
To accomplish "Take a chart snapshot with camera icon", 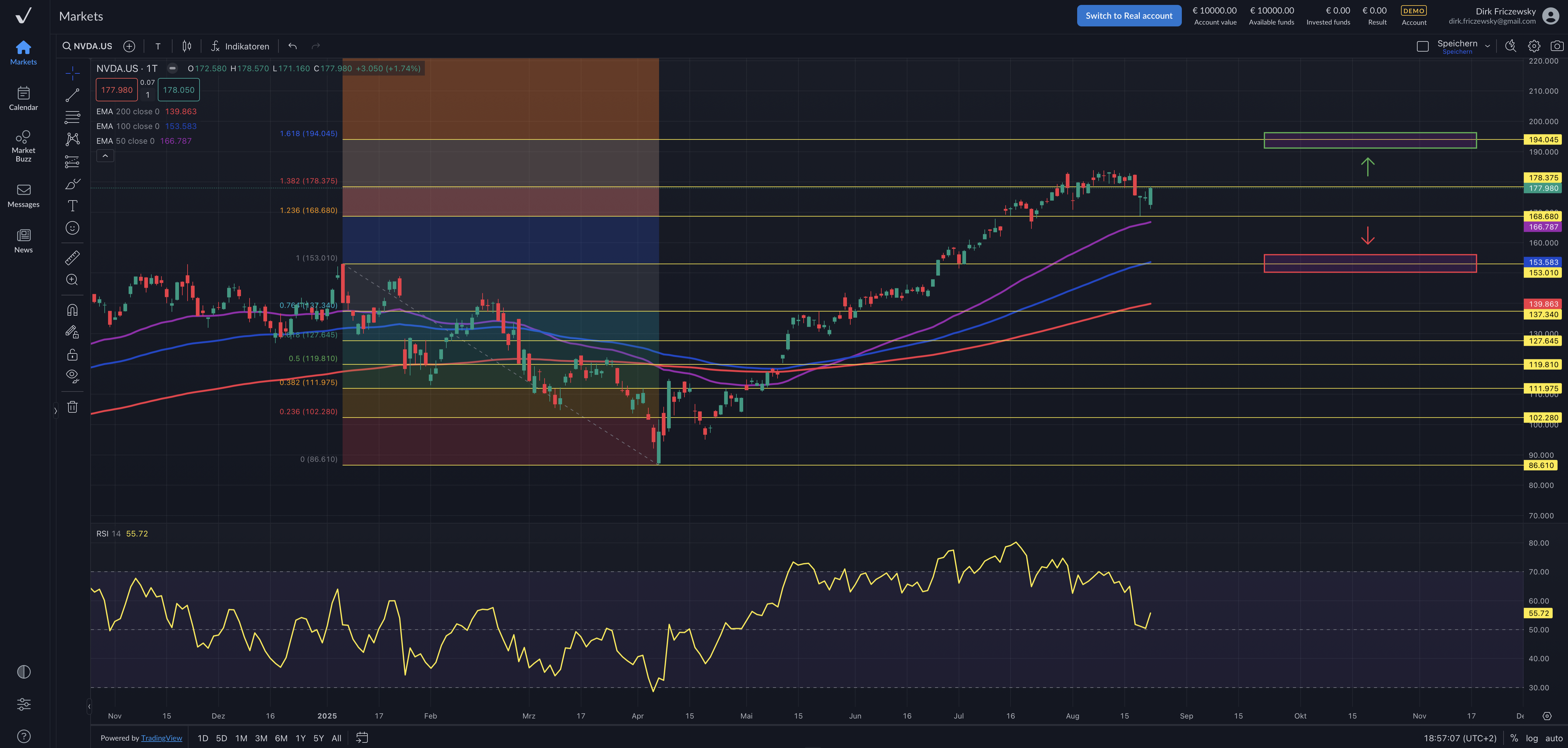I will 1556,46.
